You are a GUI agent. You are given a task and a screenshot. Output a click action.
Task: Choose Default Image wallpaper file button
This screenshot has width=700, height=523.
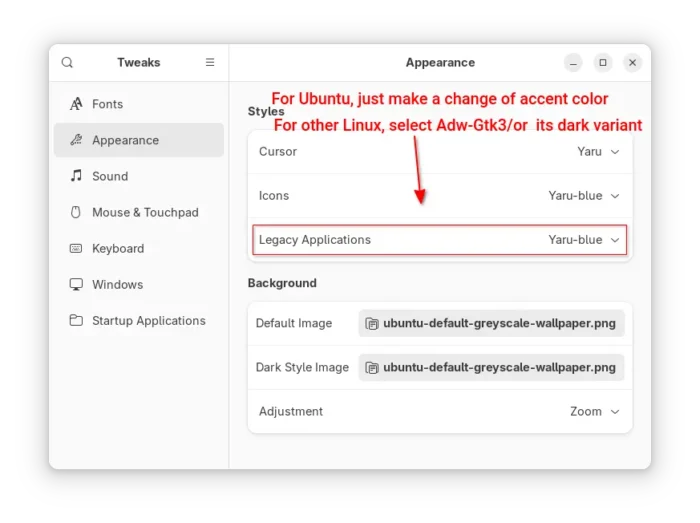point(491,324)
